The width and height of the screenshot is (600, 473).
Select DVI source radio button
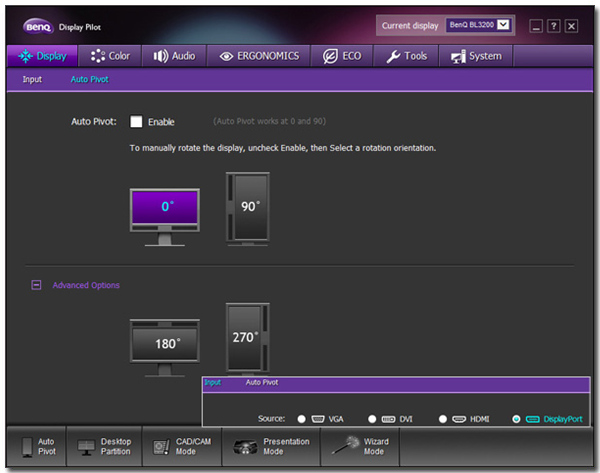[x=372, y=419]
